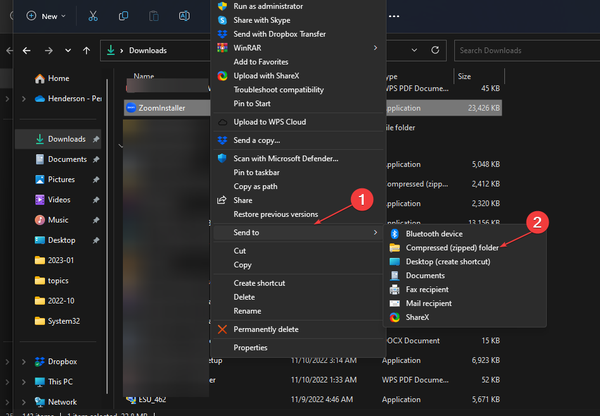
Task: Click the back navigation arrow
Action: coord(26,51)
